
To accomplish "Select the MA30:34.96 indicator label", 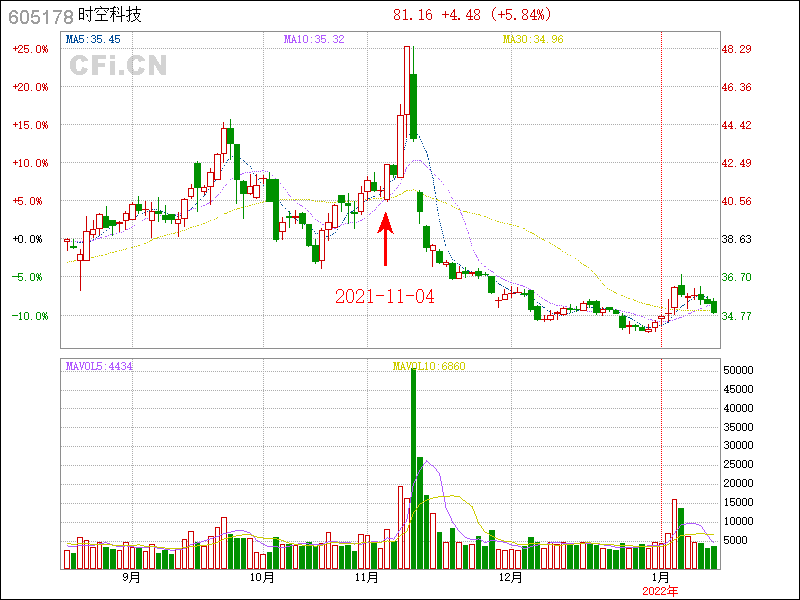I will coord(532,39).
